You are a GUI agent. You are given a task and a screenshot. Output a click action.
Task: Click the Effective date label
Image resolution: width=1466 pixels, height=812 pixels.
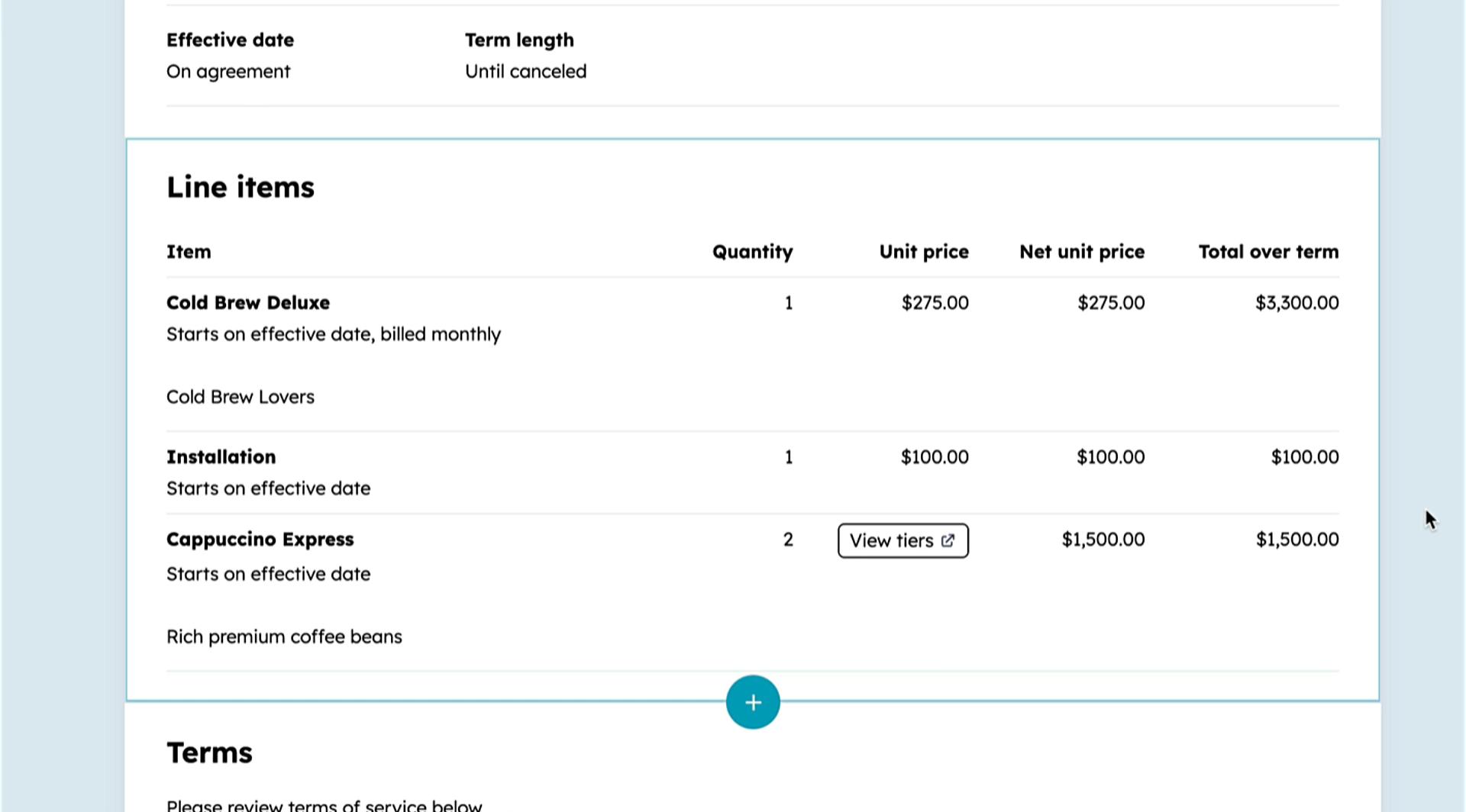230,40
